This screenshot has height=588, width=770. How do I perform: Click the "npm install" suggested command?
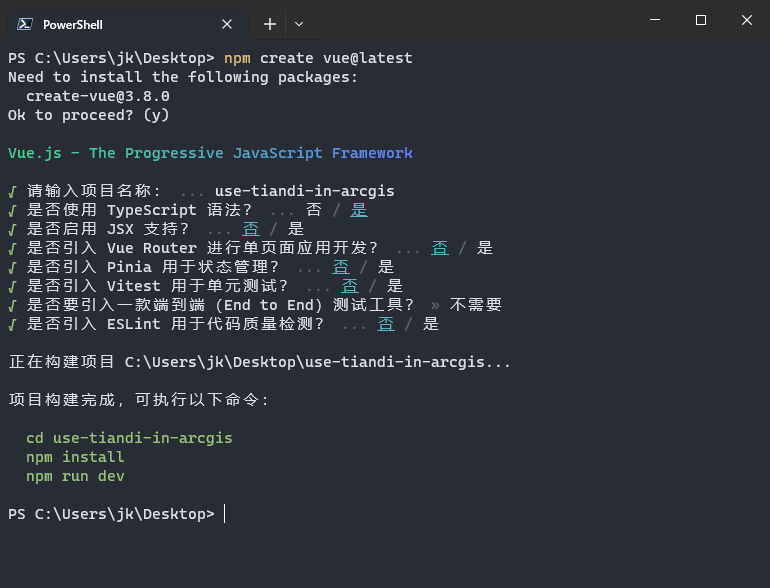point(75,457)
